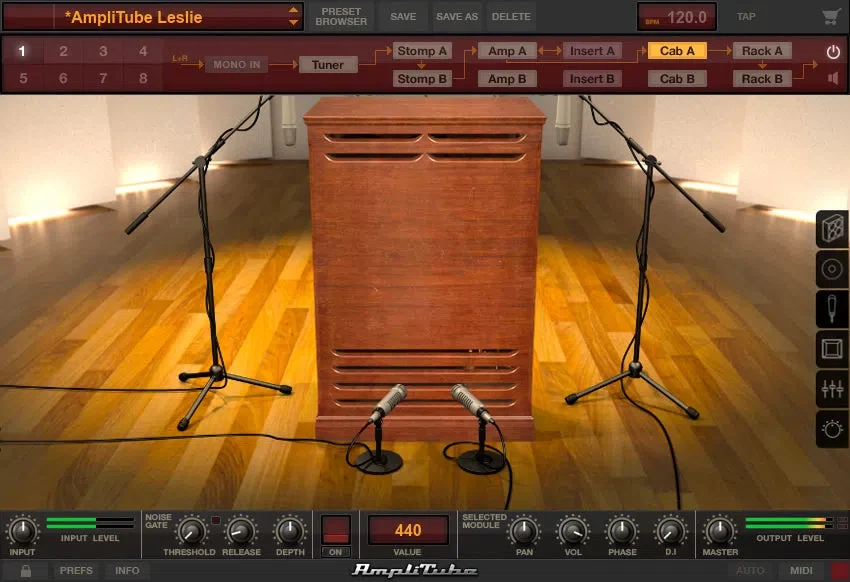
Task: Select signal chain preset 4
Action: click(x=143, y=51)
